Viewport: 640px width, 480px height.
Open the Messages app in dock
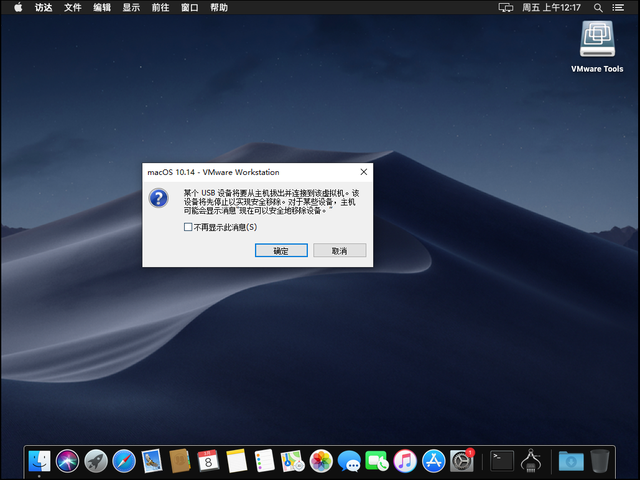point(349,461)
